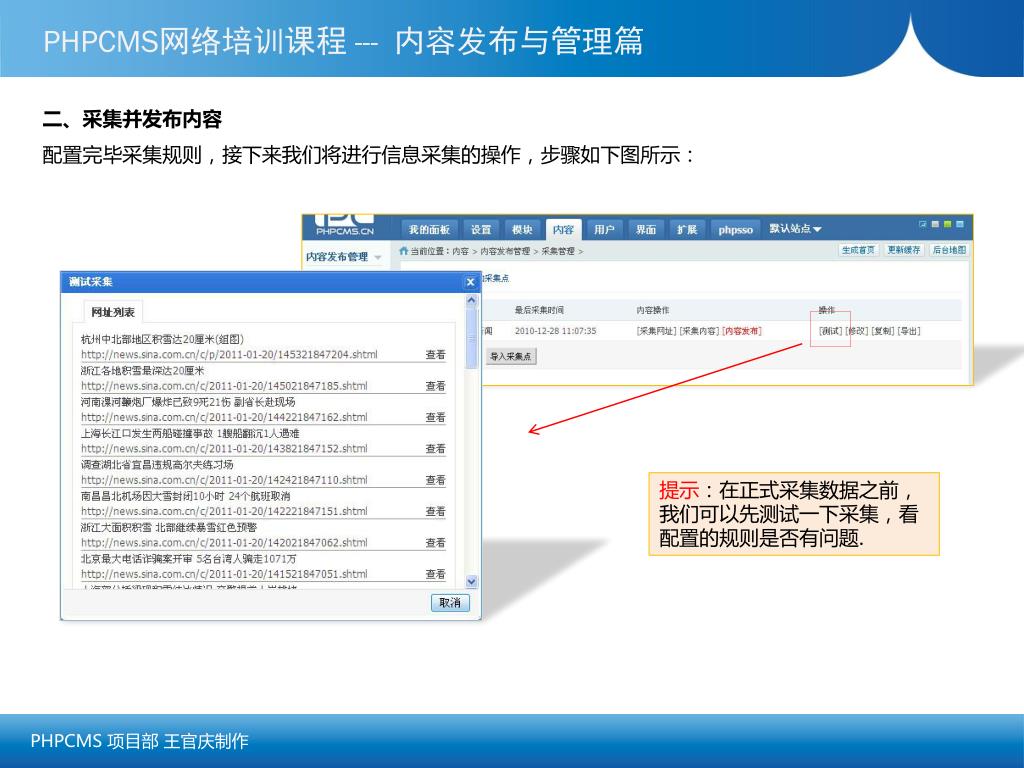Click the 最后采集时间 column header
The image size is (1024, 768).
[x=539, y=310]
